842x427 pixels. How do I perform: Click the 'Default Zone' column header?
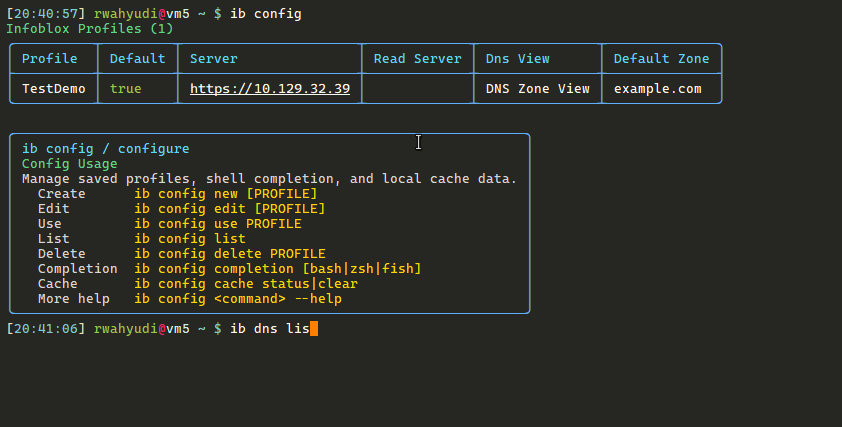click(x=662, y=59)
